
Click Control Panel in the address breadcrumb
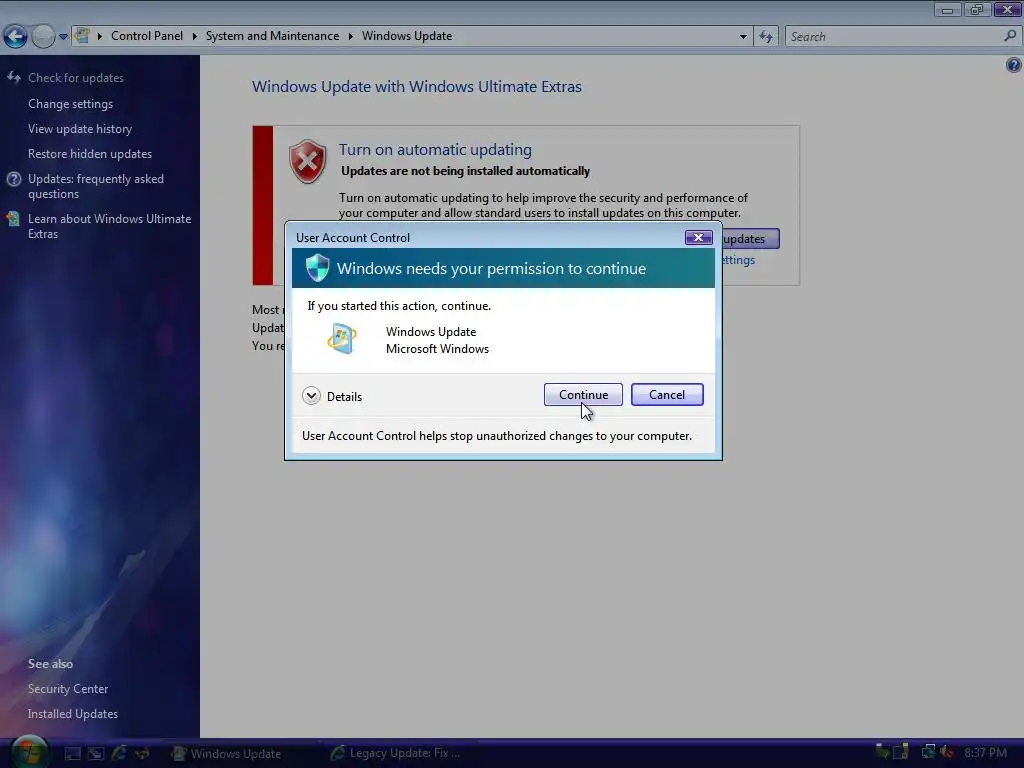(x=147, y=36)
